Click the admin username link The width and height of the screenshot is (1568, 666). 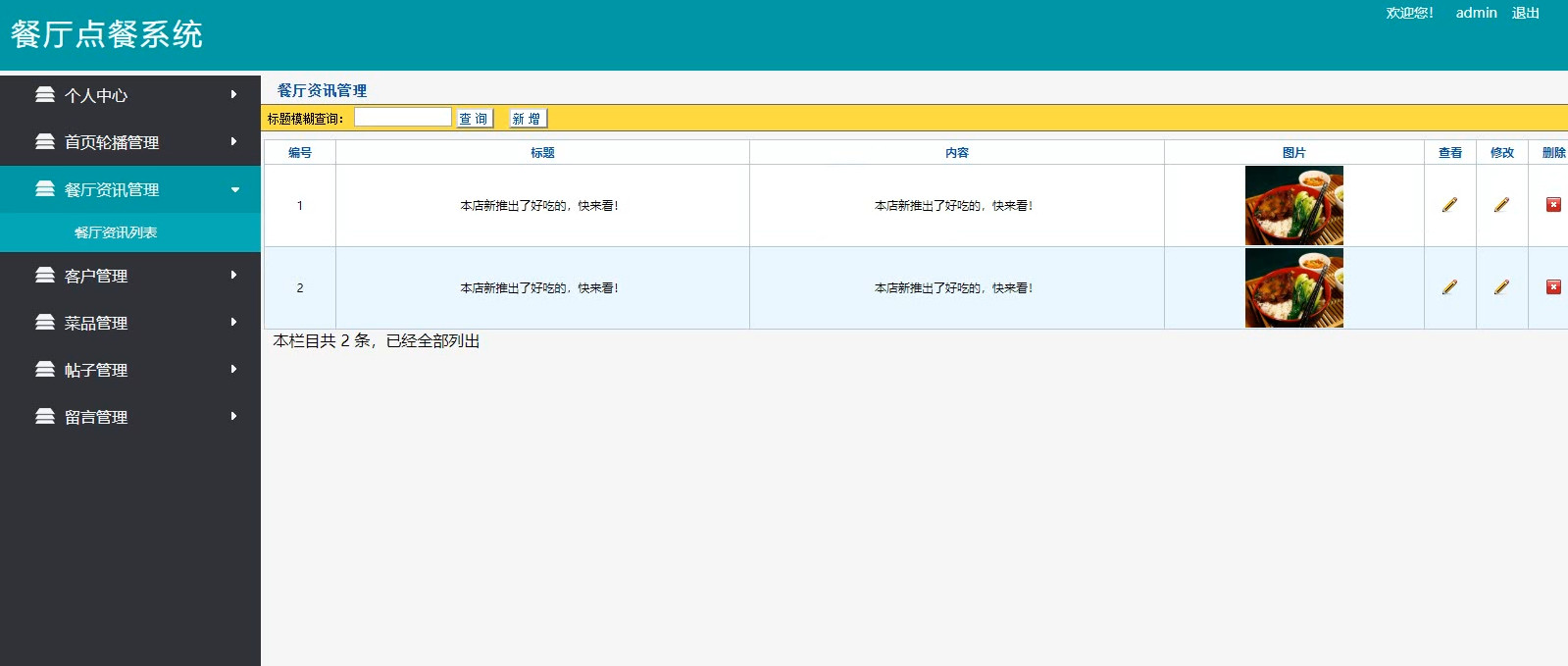tap(1476, 13)
